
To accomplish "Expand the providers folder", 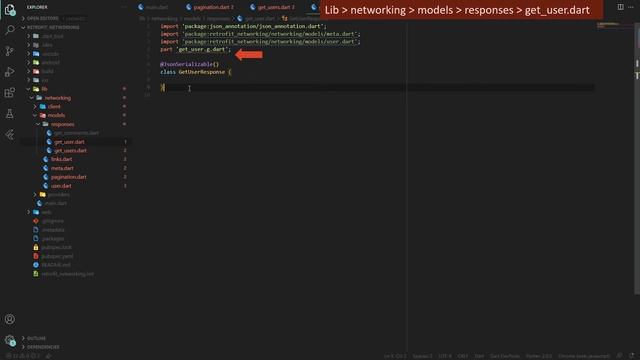I will coord(59,195).
